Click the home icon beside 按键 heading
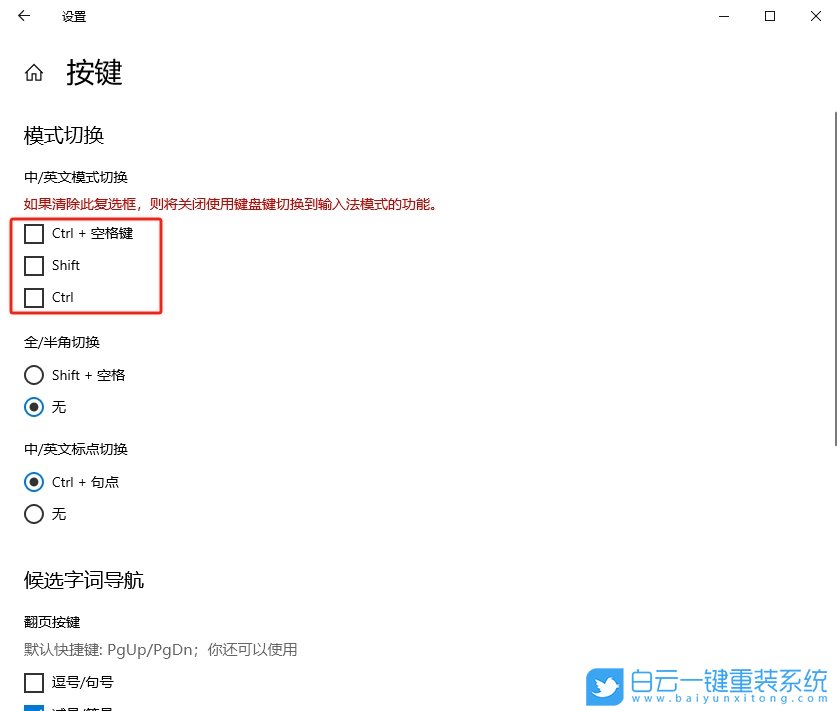Screen dimensions: 839x711 [34, 71]
